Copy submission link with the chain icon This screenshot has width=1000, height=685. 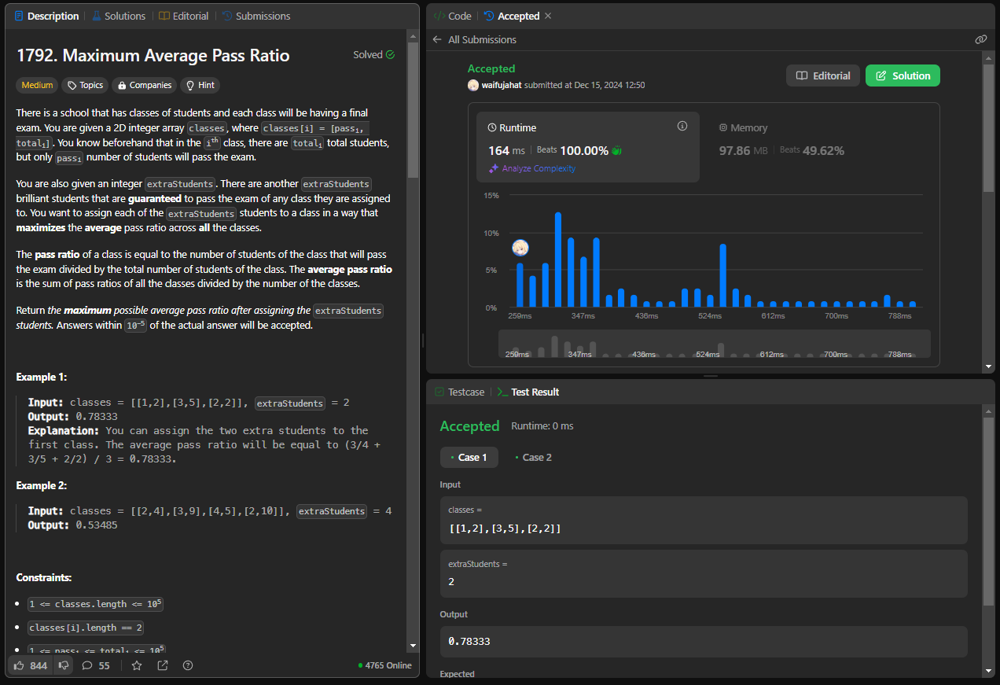tap(981, 40)
